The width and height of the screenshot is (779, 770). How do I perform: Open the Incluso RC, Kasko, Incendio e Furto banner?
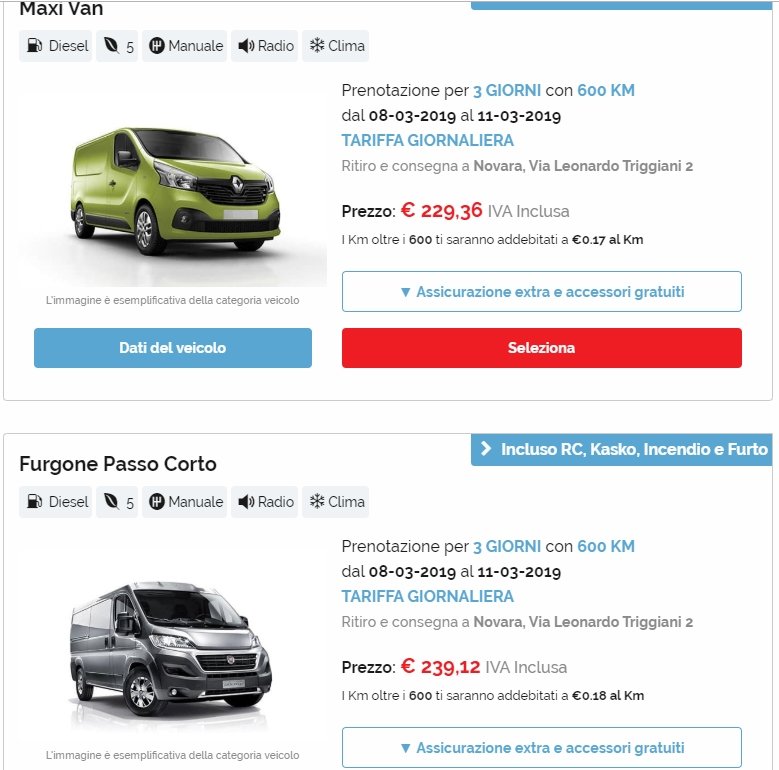[622, 450]
